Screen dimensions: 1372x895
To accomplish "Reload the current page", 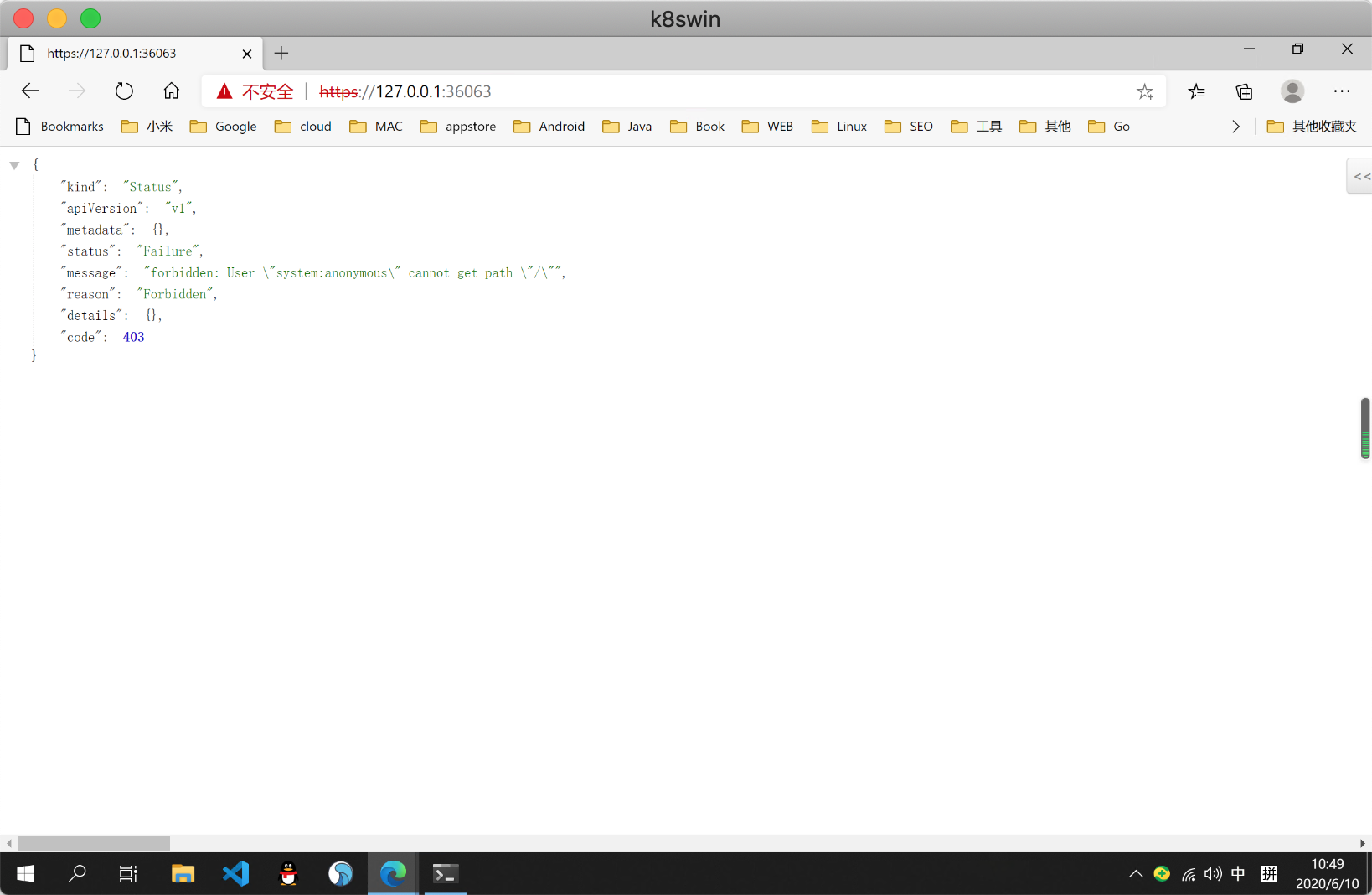I will pos(124,91).
